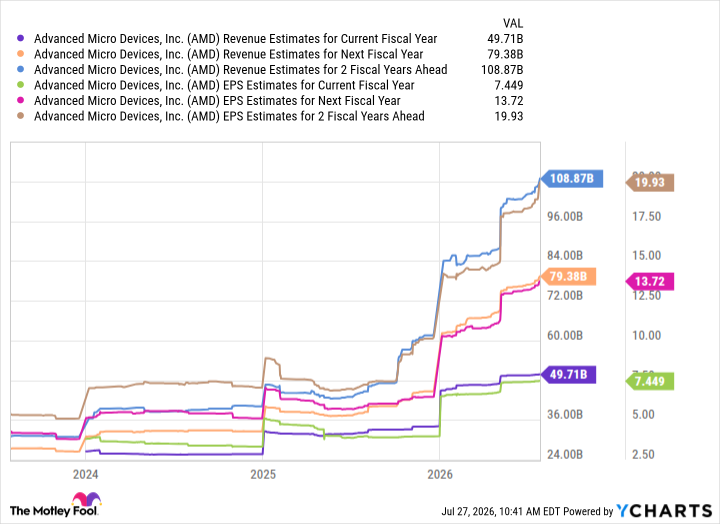Click the 2024 x-axis label
This screenshot has width=720, height=524.
pos(85,474)
